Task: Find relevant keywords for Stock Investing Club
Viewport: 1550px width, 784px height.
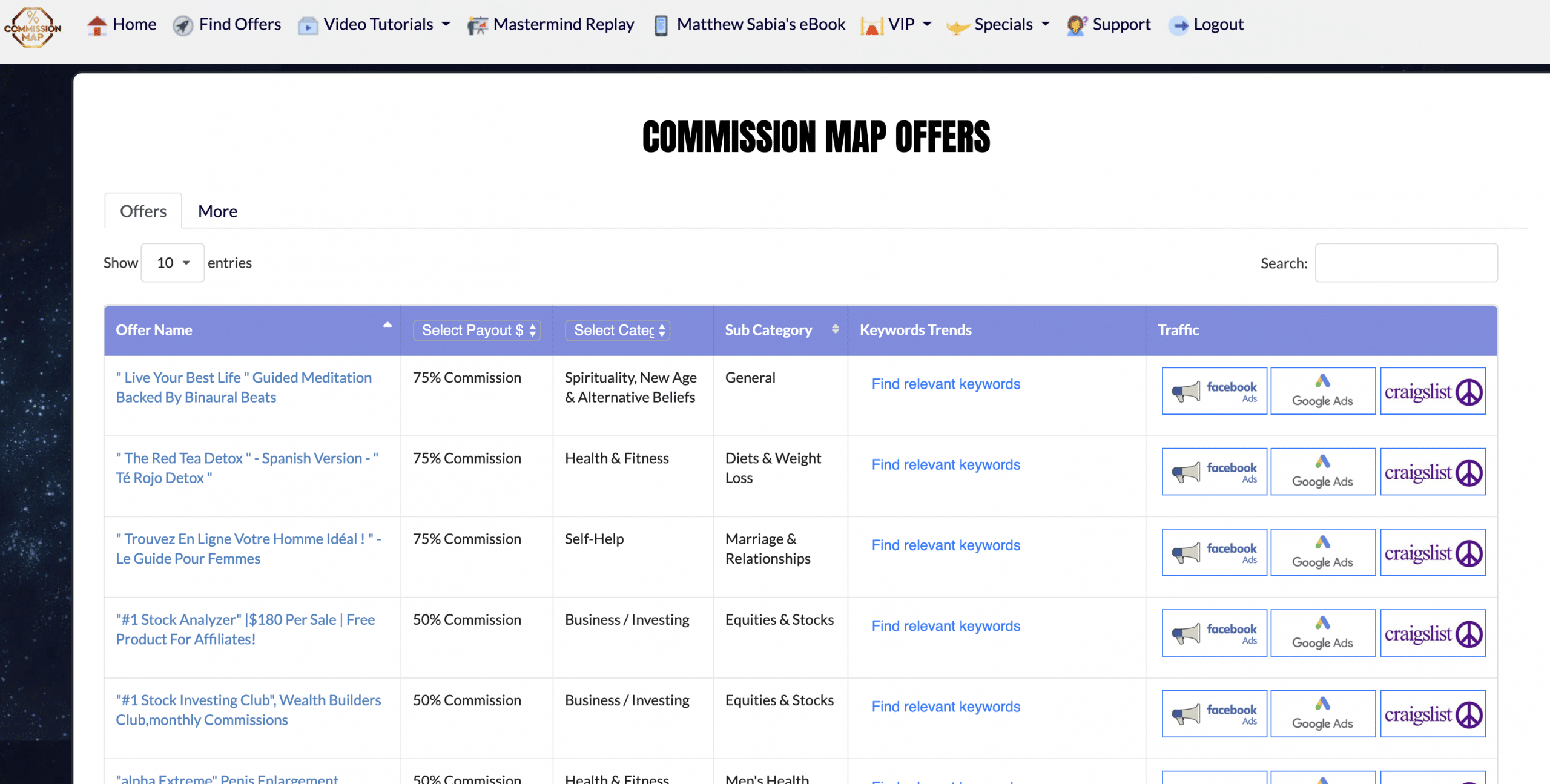Action: pyautogui.click(x=946, y=706)
